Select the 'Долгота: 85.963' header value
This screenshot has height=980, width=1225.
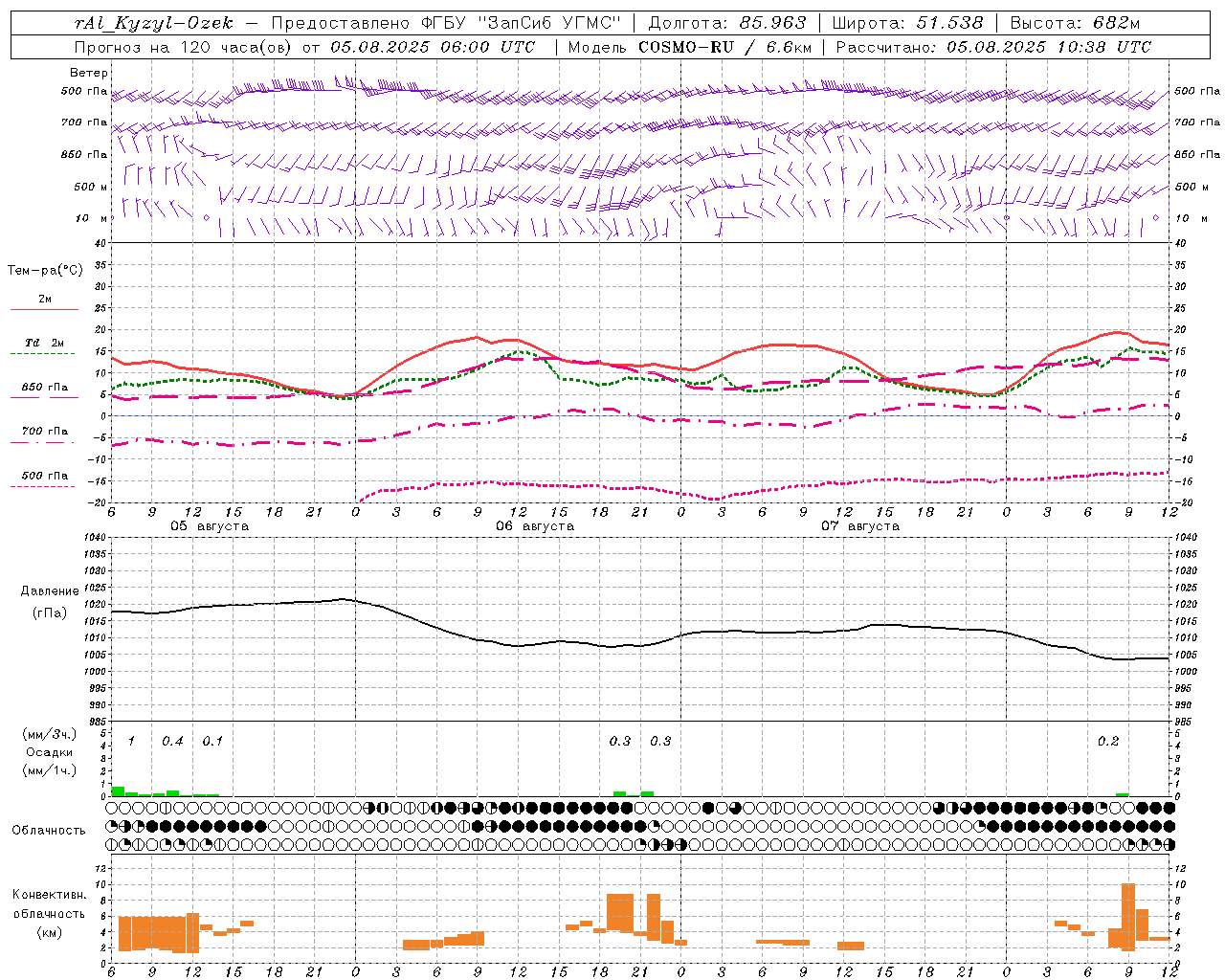tap(727, 24)
